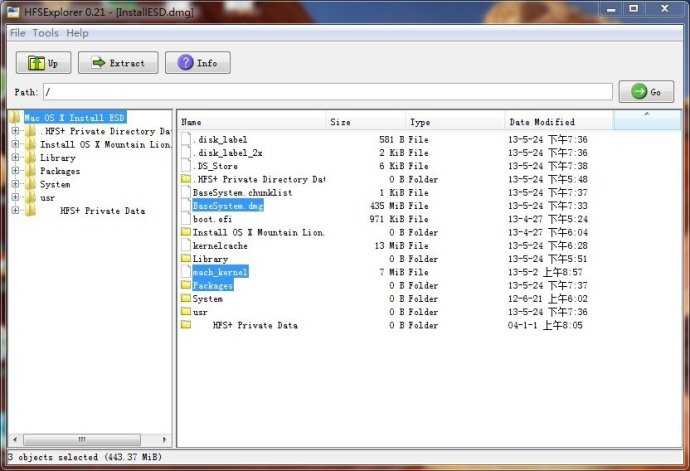Click folder icon of .HFS+ Private Directory Data row

coord(186,179)
